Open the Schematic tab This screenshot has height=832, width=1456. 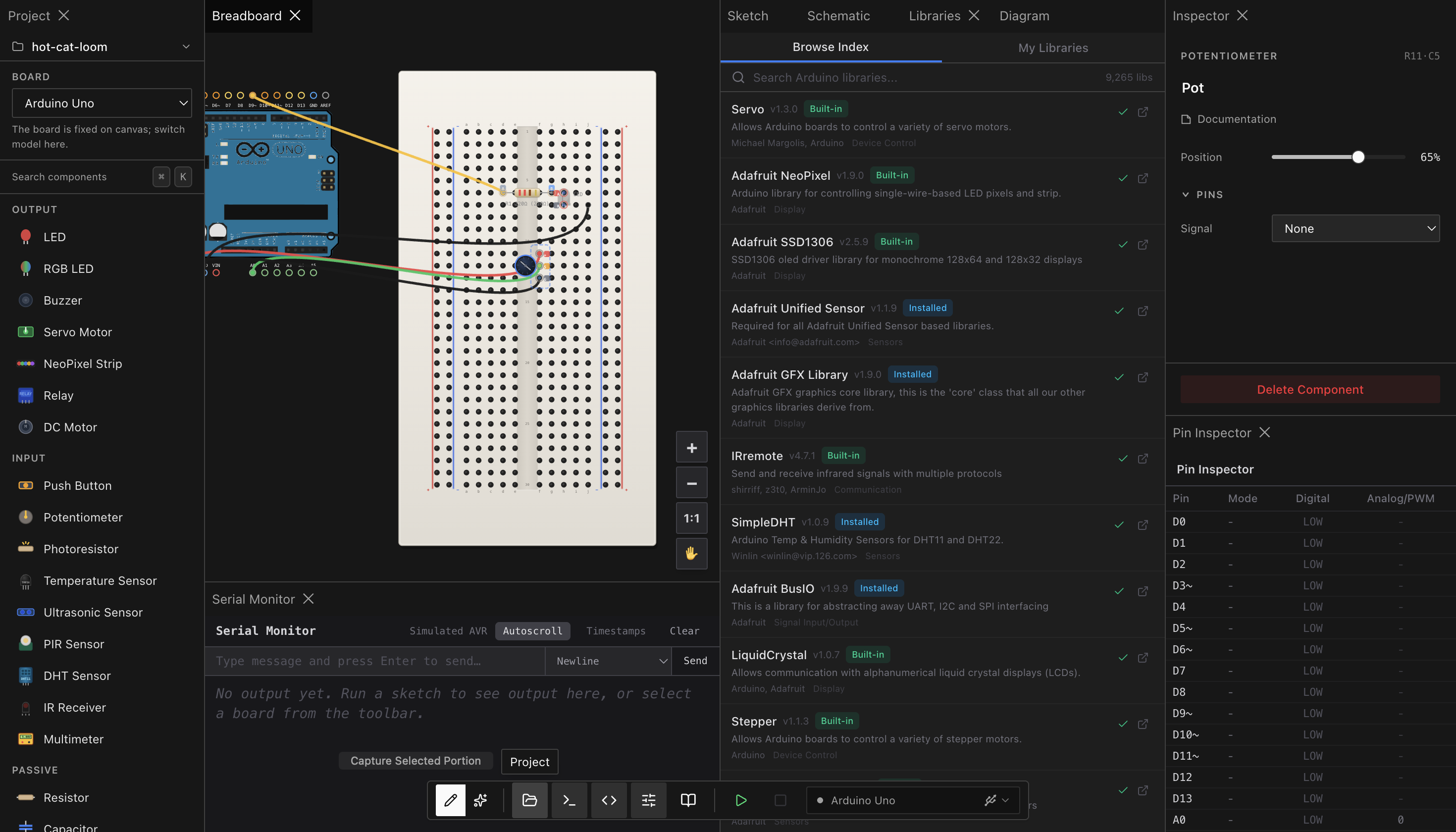coord(838,16)
